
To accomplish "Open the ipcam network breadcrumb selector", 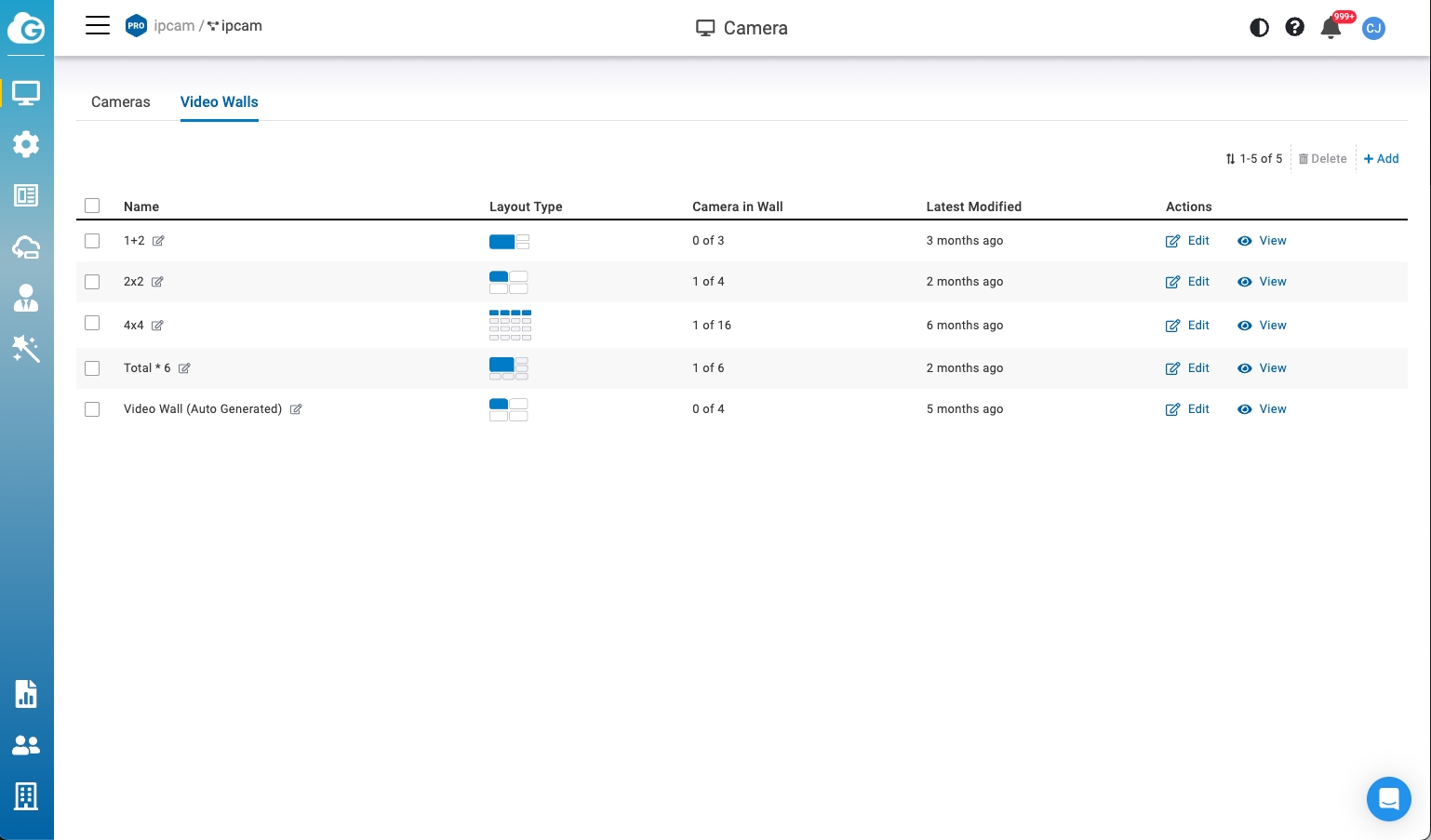I will (x=234, y=26).
